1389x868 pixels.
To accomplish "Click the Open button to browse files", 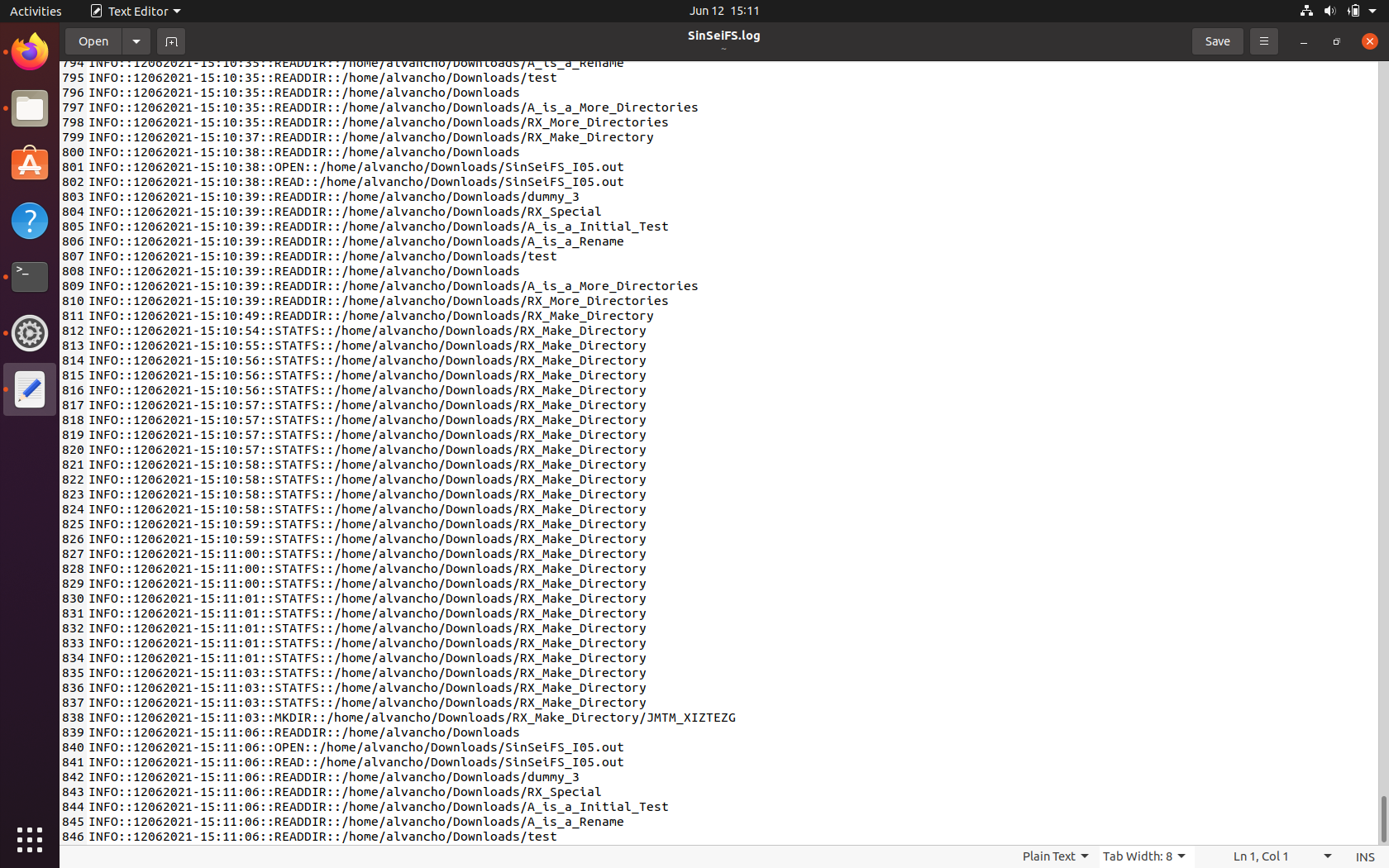I will tap(93, 41).
